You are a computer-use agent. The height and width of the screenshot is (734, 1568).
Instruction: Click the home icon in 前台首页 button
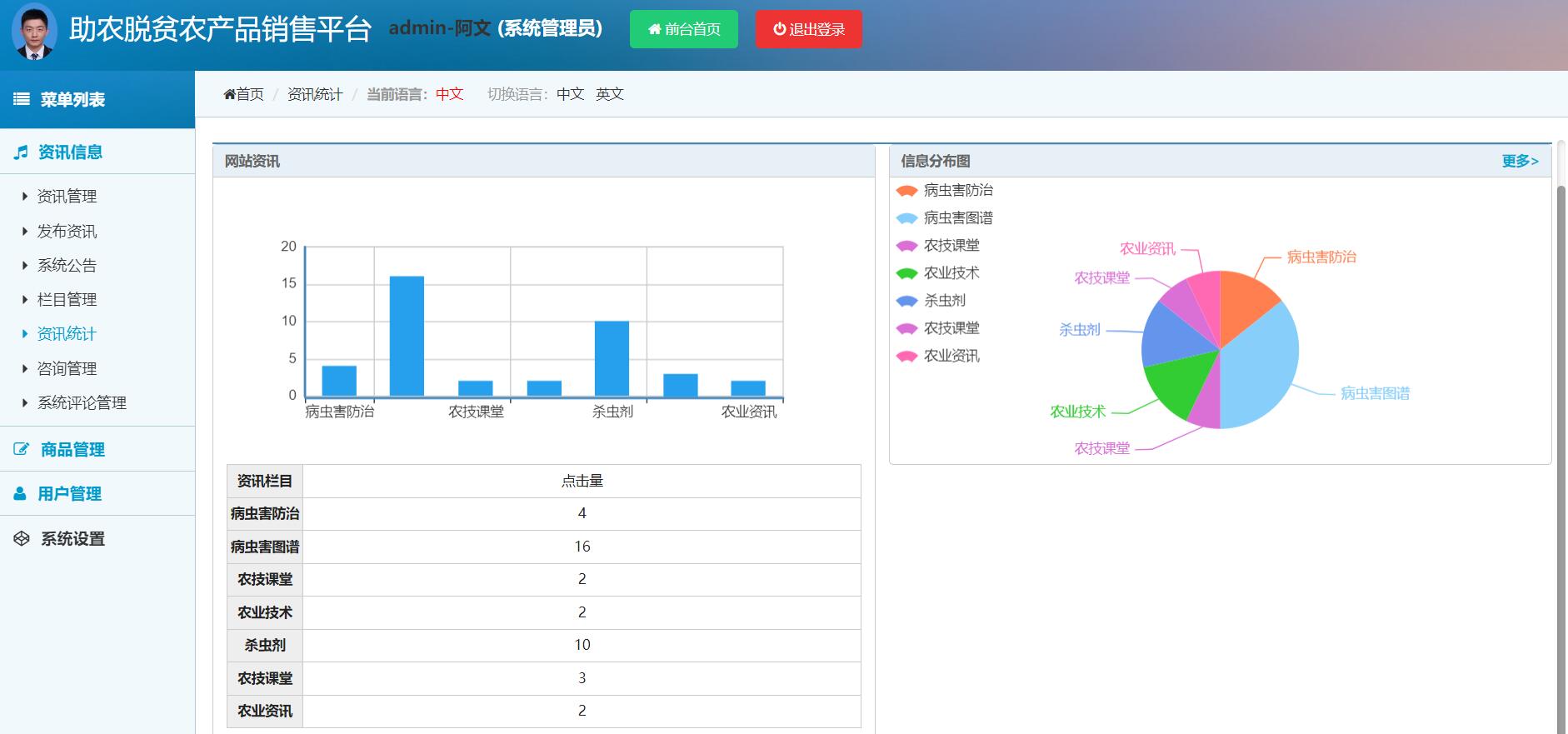tap(654, 29)
